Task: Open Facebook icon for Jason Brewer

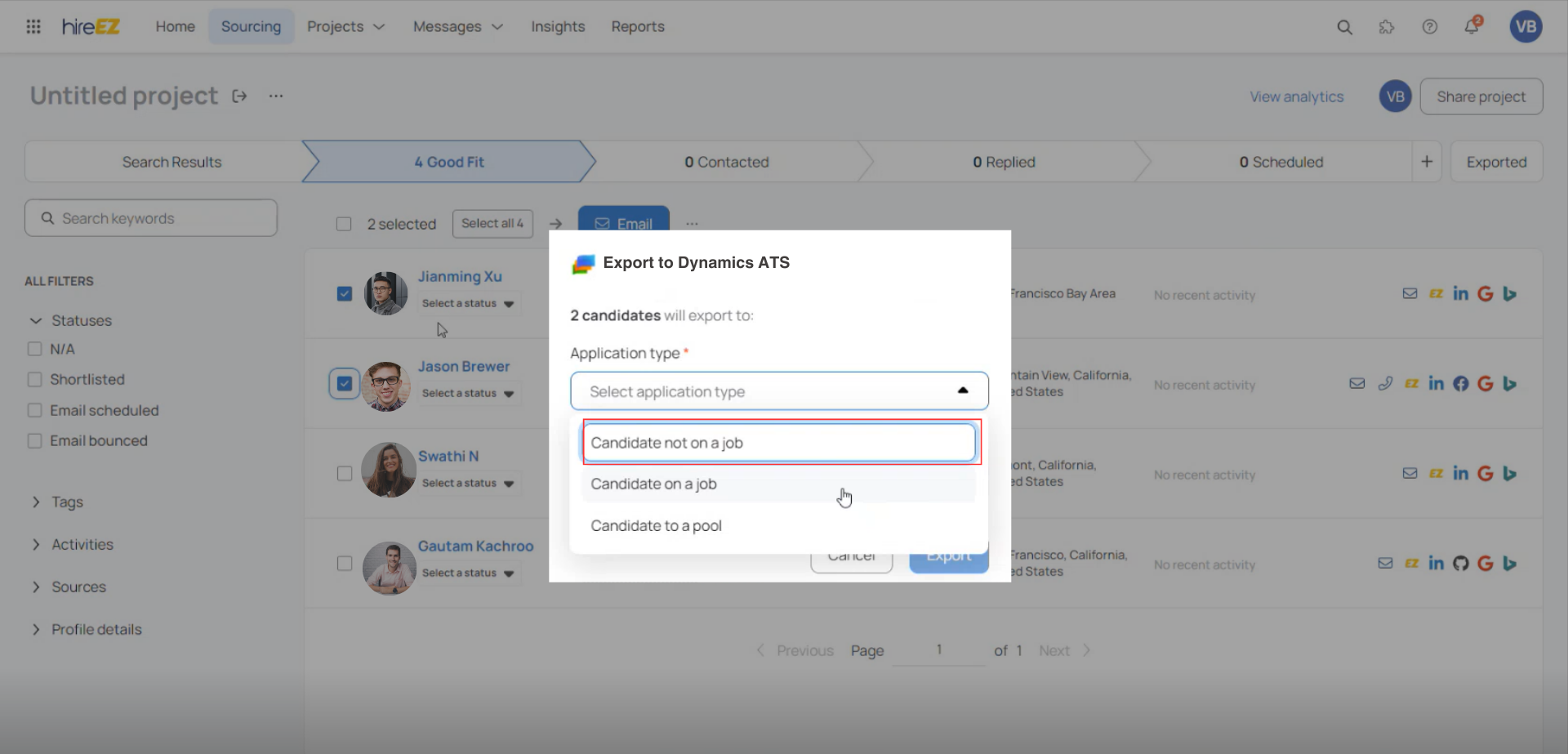Action: pos(1460,383)
